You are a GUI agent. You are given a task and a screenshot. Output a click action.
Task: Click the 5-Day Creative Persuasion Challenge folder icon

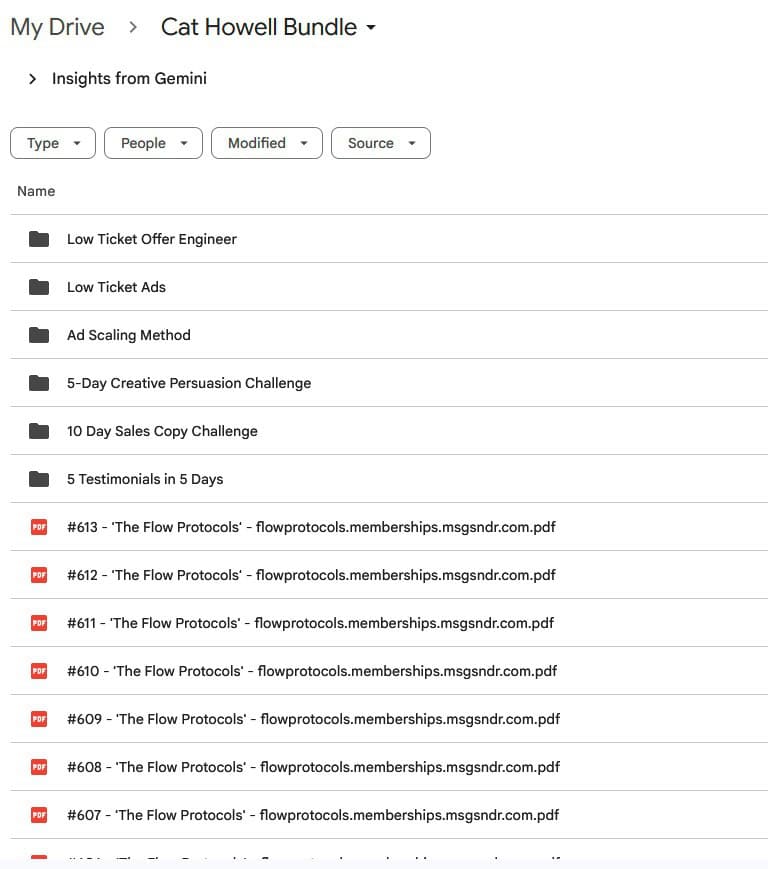(39, 383)
